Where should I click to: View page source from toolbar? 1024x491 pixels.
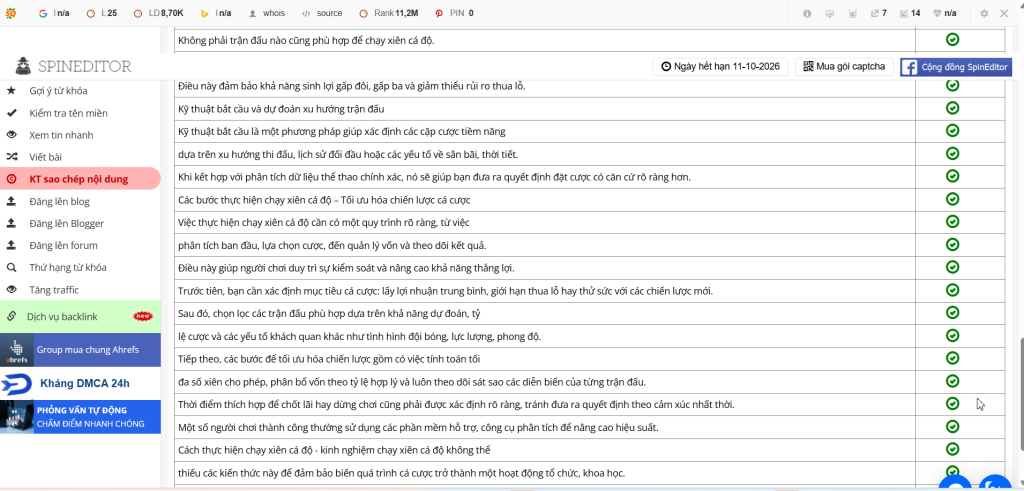point(323,13)
